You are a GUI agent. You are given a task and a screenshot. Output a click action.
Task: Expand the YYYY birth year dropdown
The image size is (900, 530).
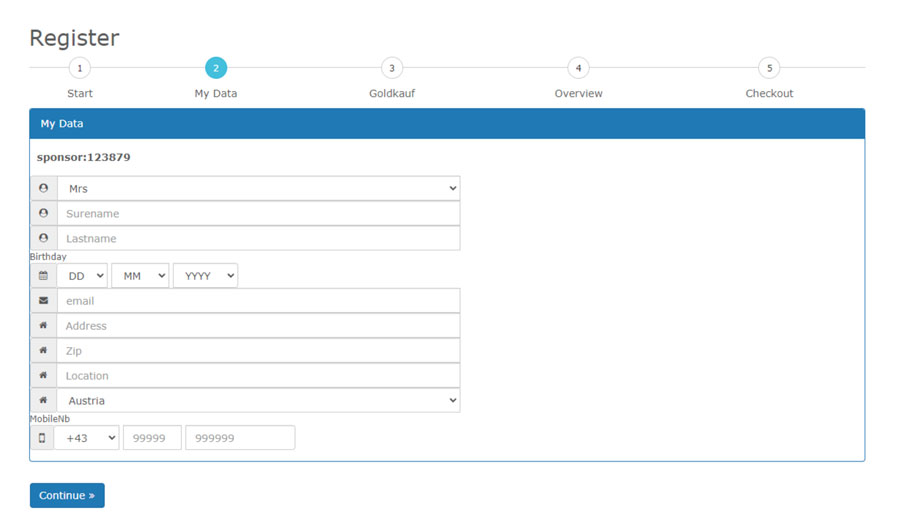pos(205,276)
